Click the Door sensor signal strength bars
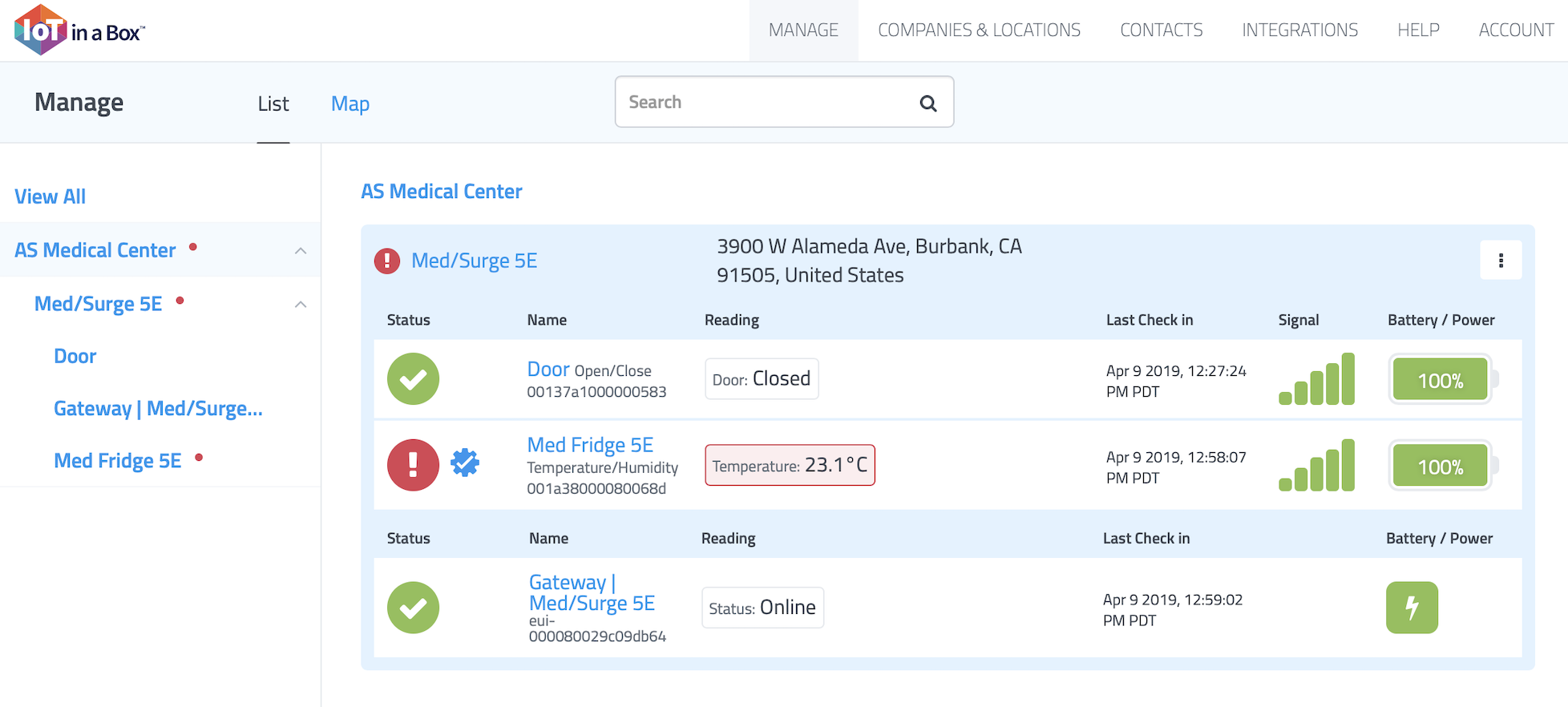This screenshot has width=1568, height=707. (x=1316, y=379)
